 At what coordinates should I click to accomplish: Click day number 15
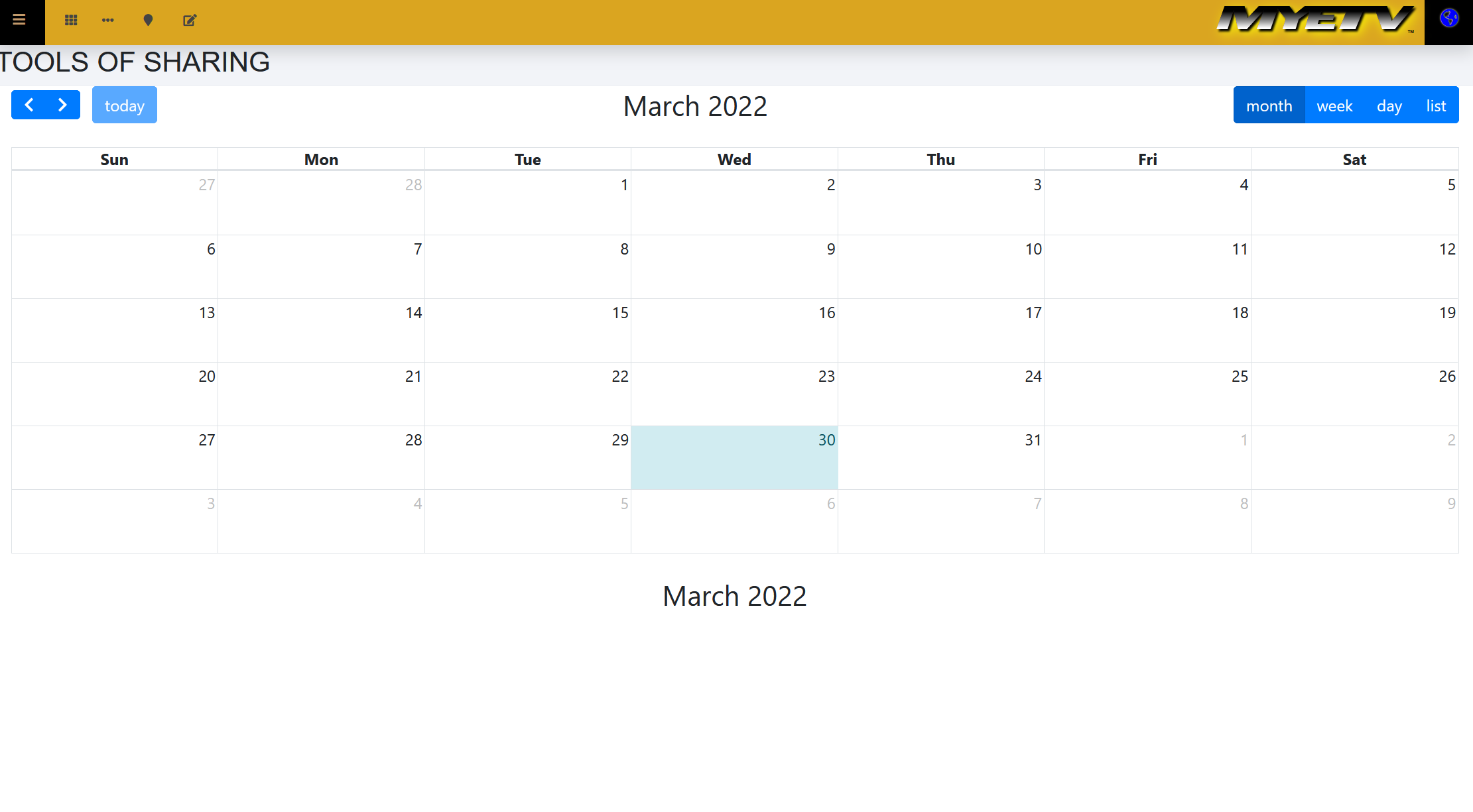[620, 313]
